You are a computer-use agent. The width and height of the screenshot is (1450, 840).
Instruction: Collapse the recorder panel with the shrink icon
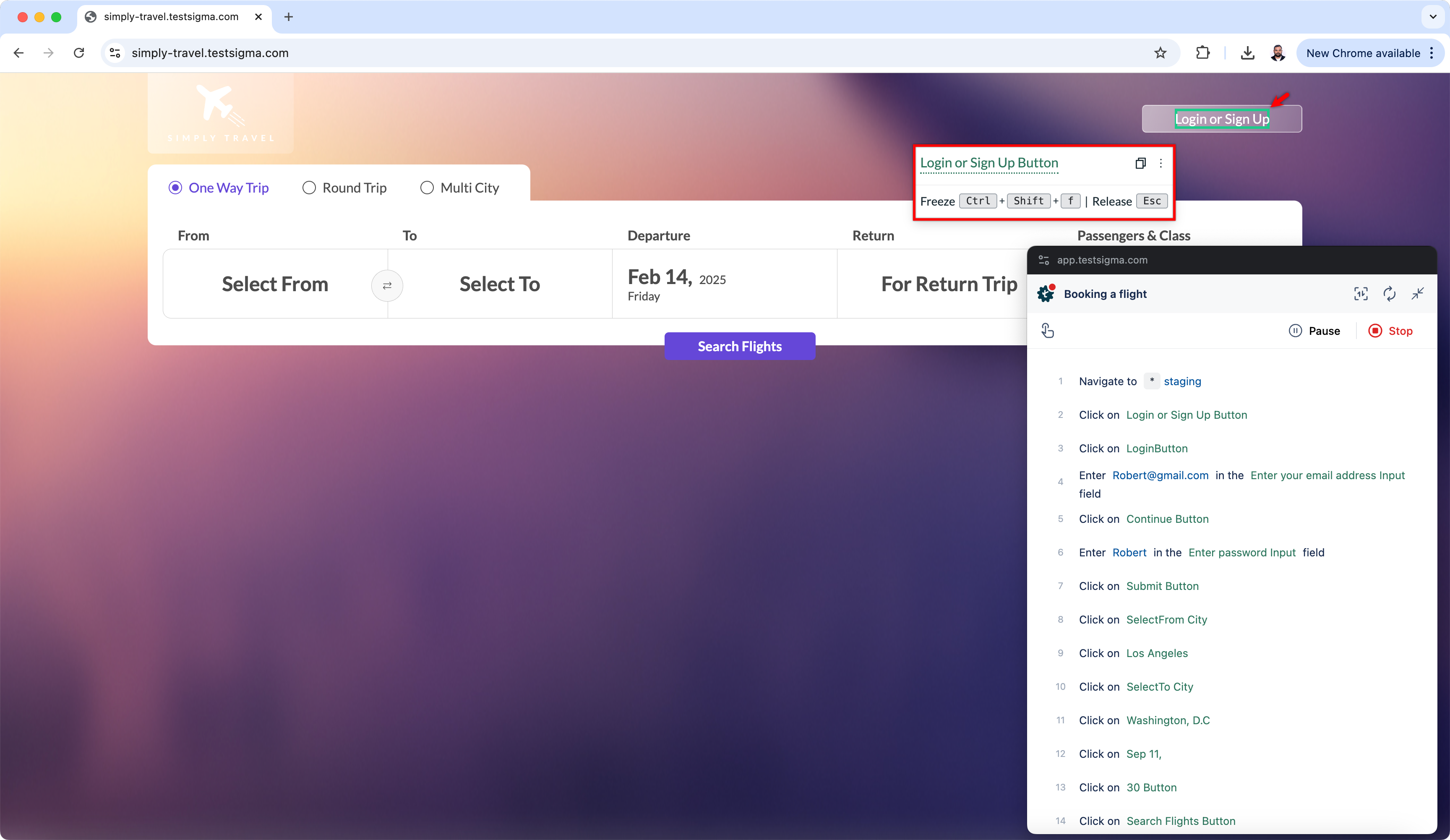[1417, 294]
